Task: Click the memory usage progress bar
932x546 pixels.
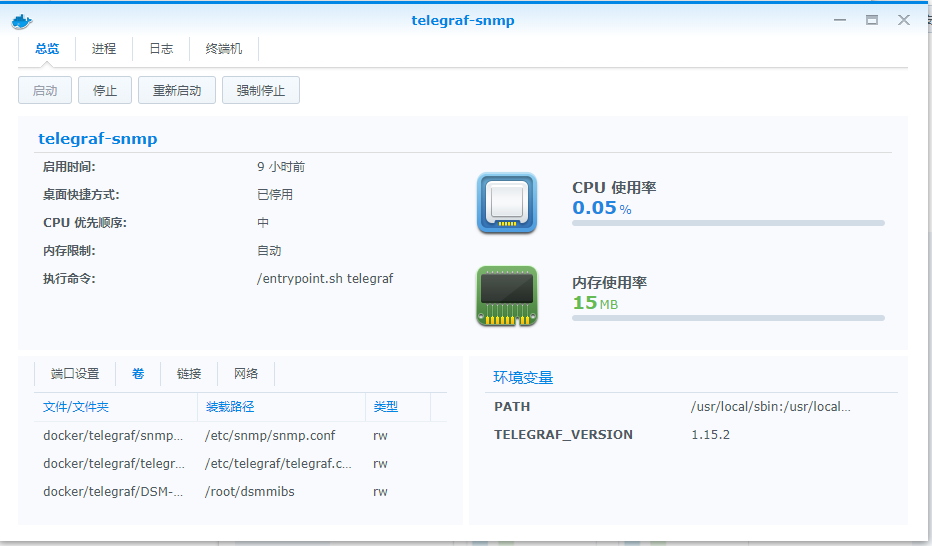Action: click(728, 318)
